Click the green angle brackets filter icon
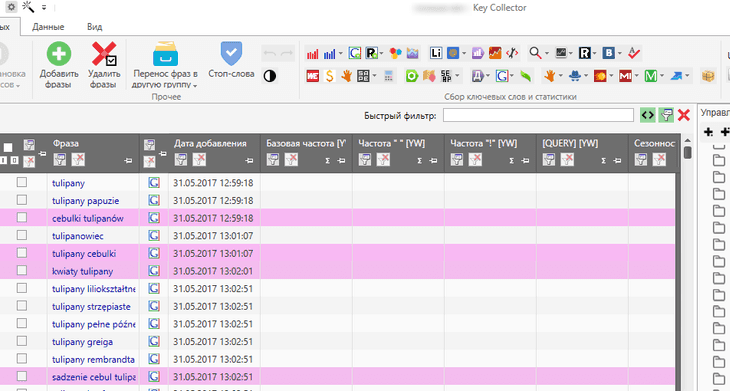This screenshot has width=730, height=391. click(648, 115)
